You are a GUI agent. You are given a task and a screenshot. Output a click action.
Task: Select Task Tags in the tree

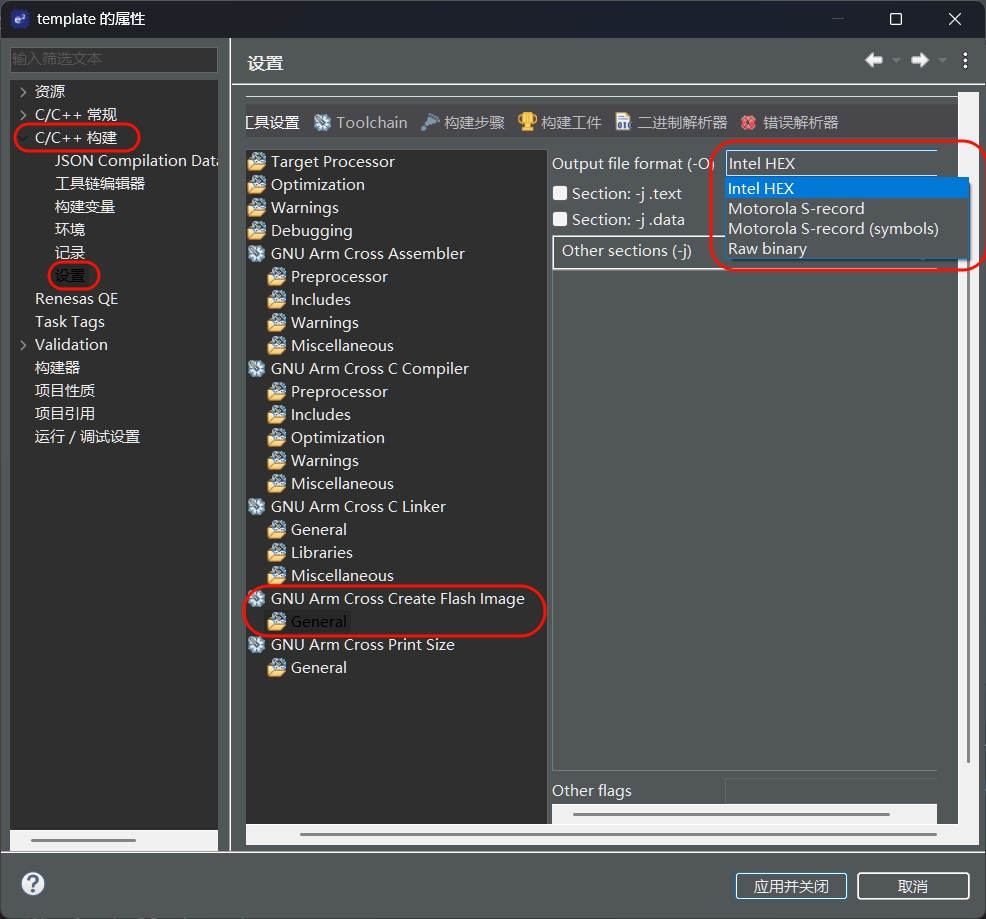(70, 322)
